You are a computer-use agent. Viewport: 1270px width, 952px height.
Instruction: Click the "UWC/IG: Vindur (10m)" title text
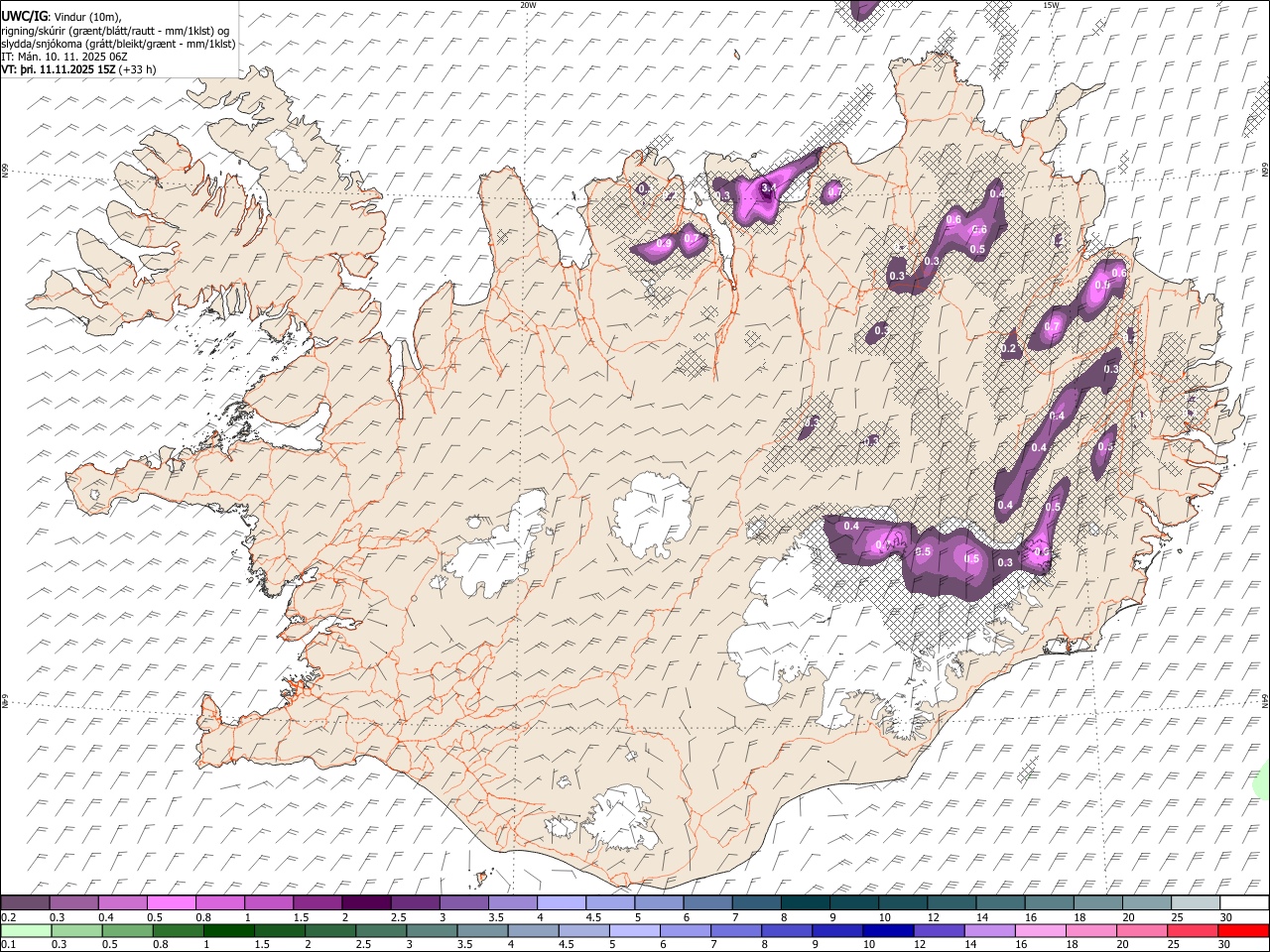[61, 16]
